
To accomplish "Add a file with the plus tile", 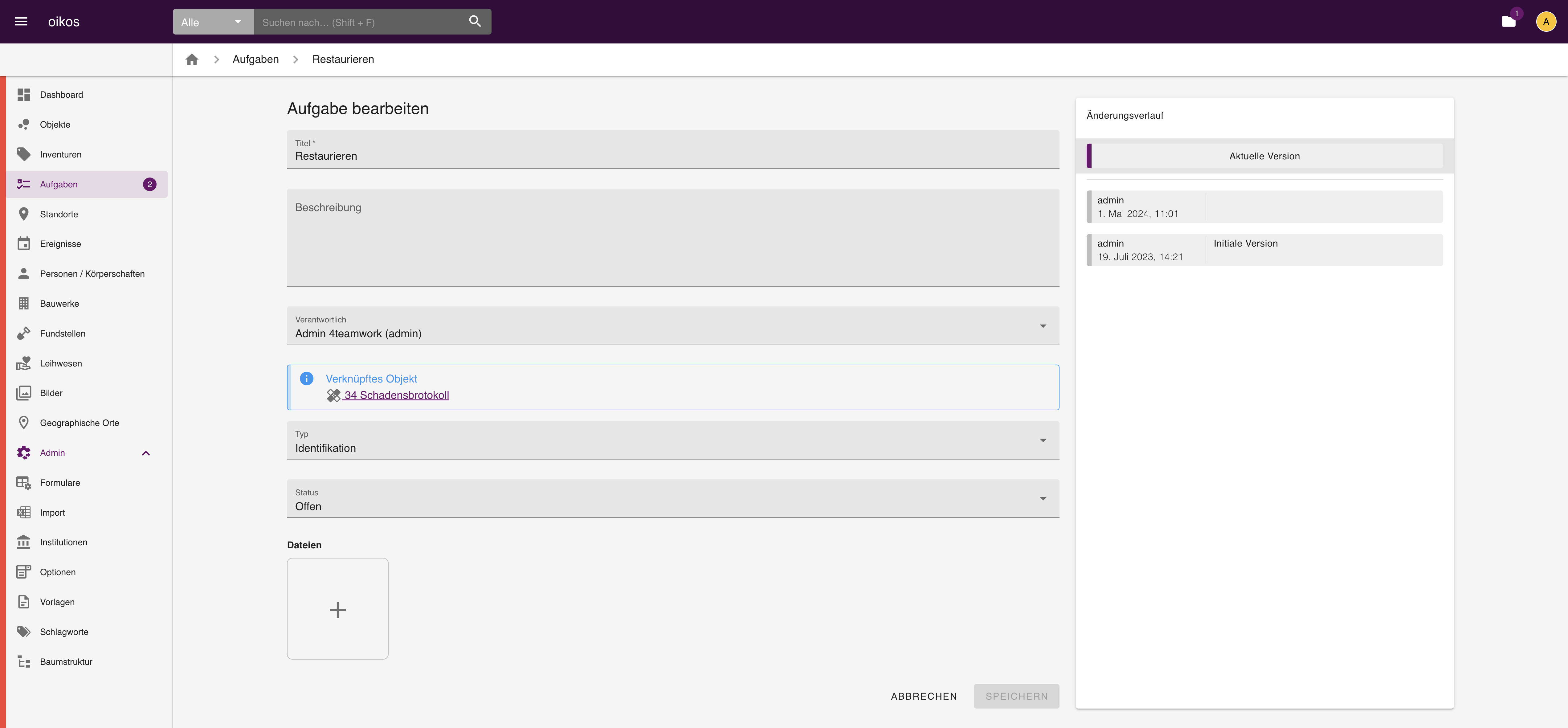I will (338, 609).
